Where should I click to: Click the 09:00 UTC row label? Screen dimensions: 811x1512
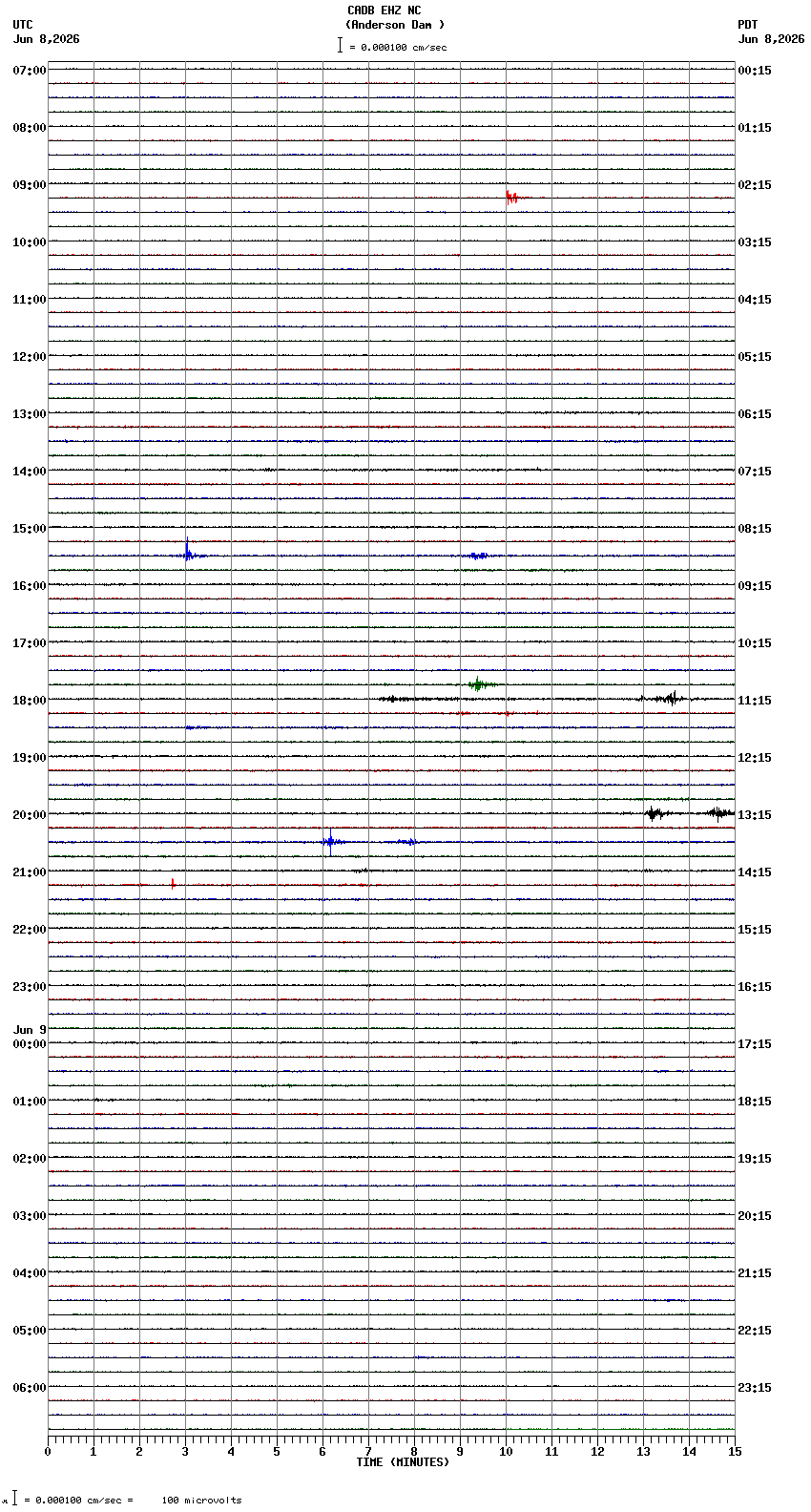[30, 185]
